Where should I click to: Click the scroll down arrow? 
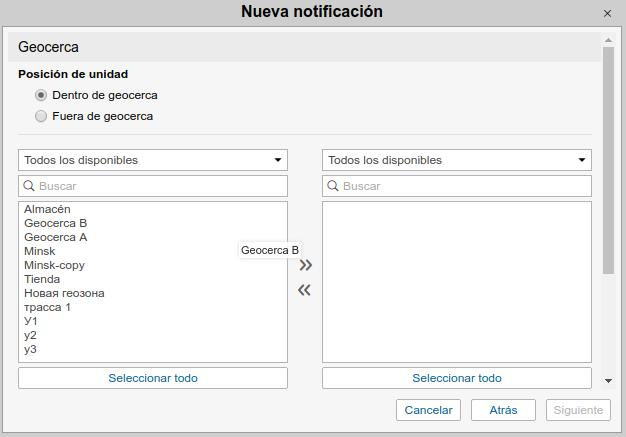point(608,381)
